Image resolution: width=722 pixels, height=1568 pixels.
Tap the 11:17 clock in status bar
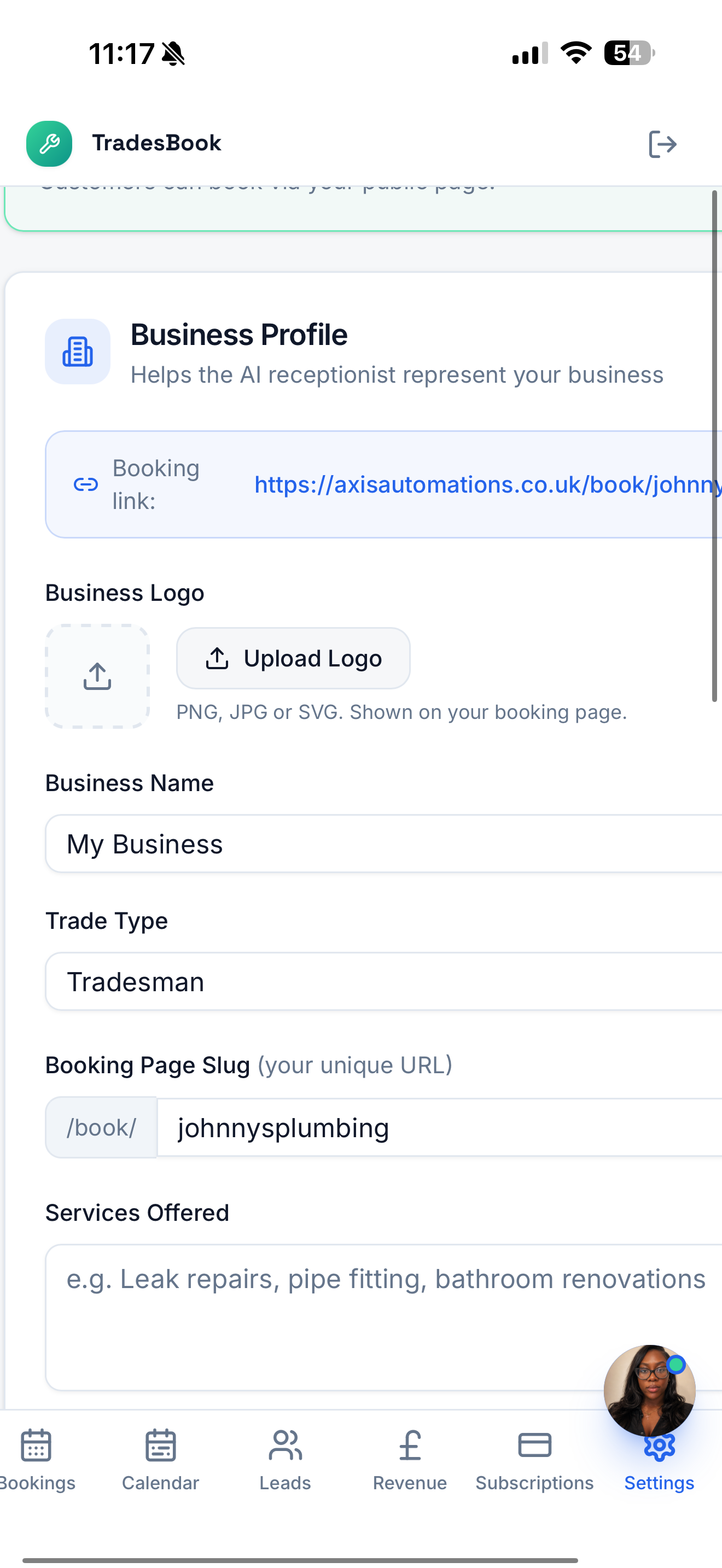(122, 54)
